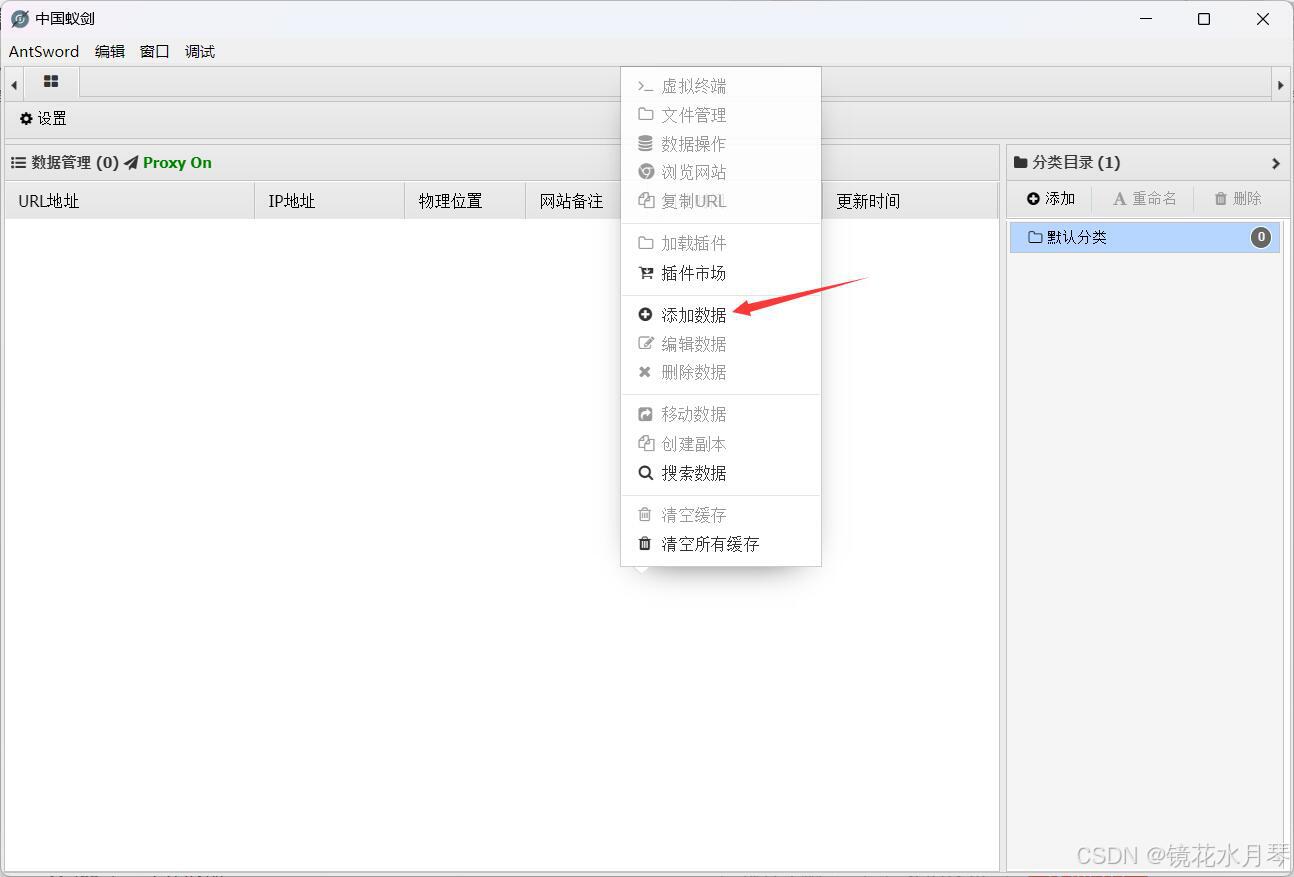Collapse the 分类目录 panel with the chevron
Image resolution: width=1294 pixels, height=877 pixels.
tap(1275, 163)
